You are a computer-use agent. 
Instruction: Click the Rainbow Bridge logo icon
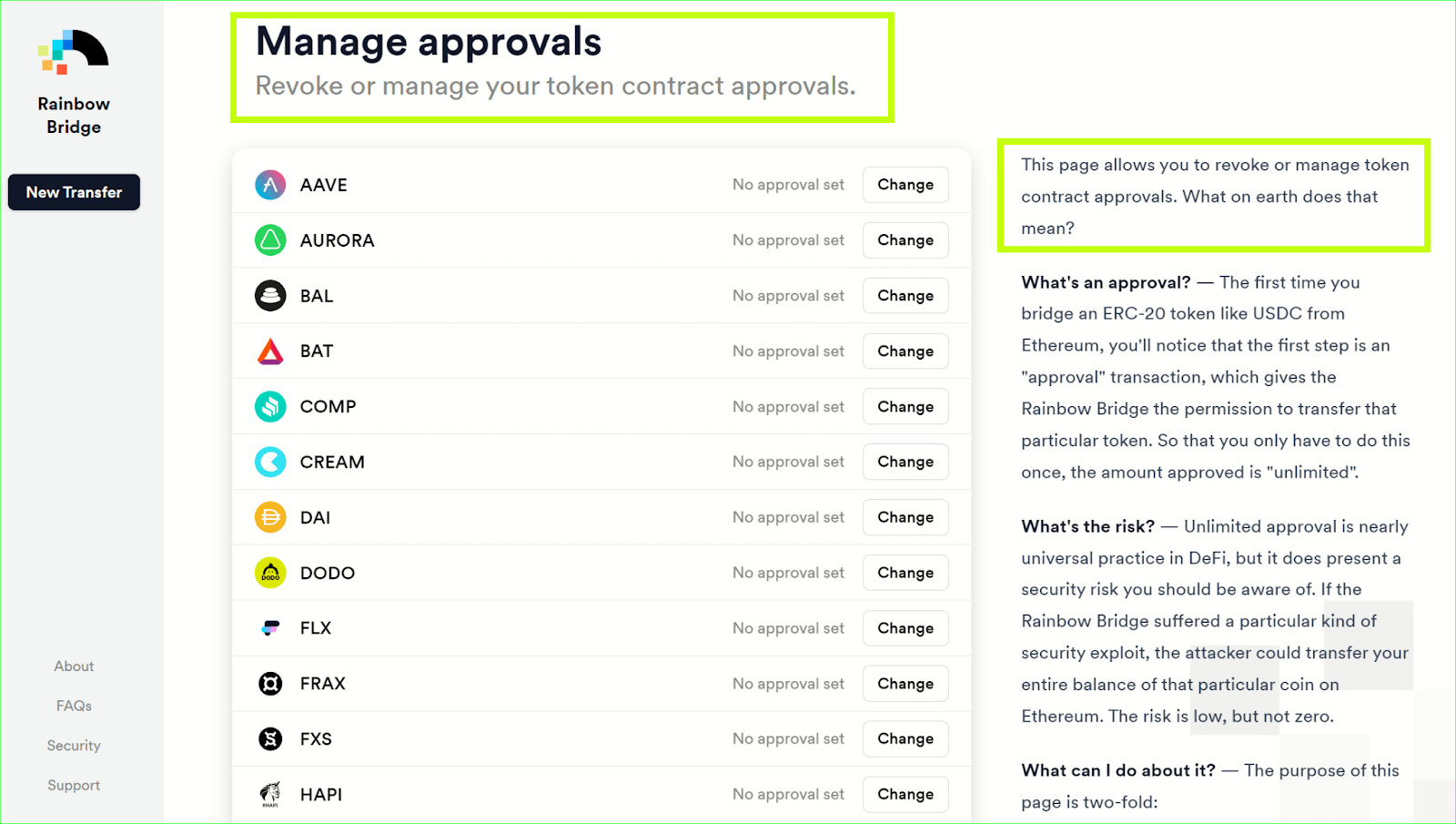coord(74,52)
